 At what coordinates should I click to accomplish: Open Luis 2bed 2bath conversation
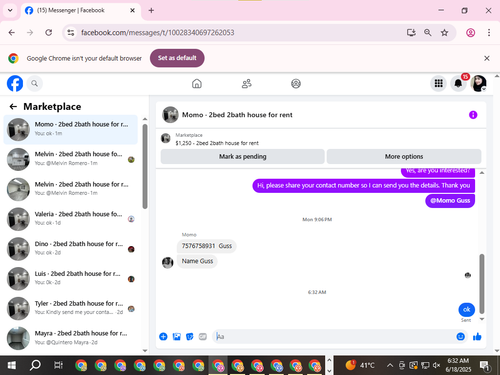tap(70, 278)
